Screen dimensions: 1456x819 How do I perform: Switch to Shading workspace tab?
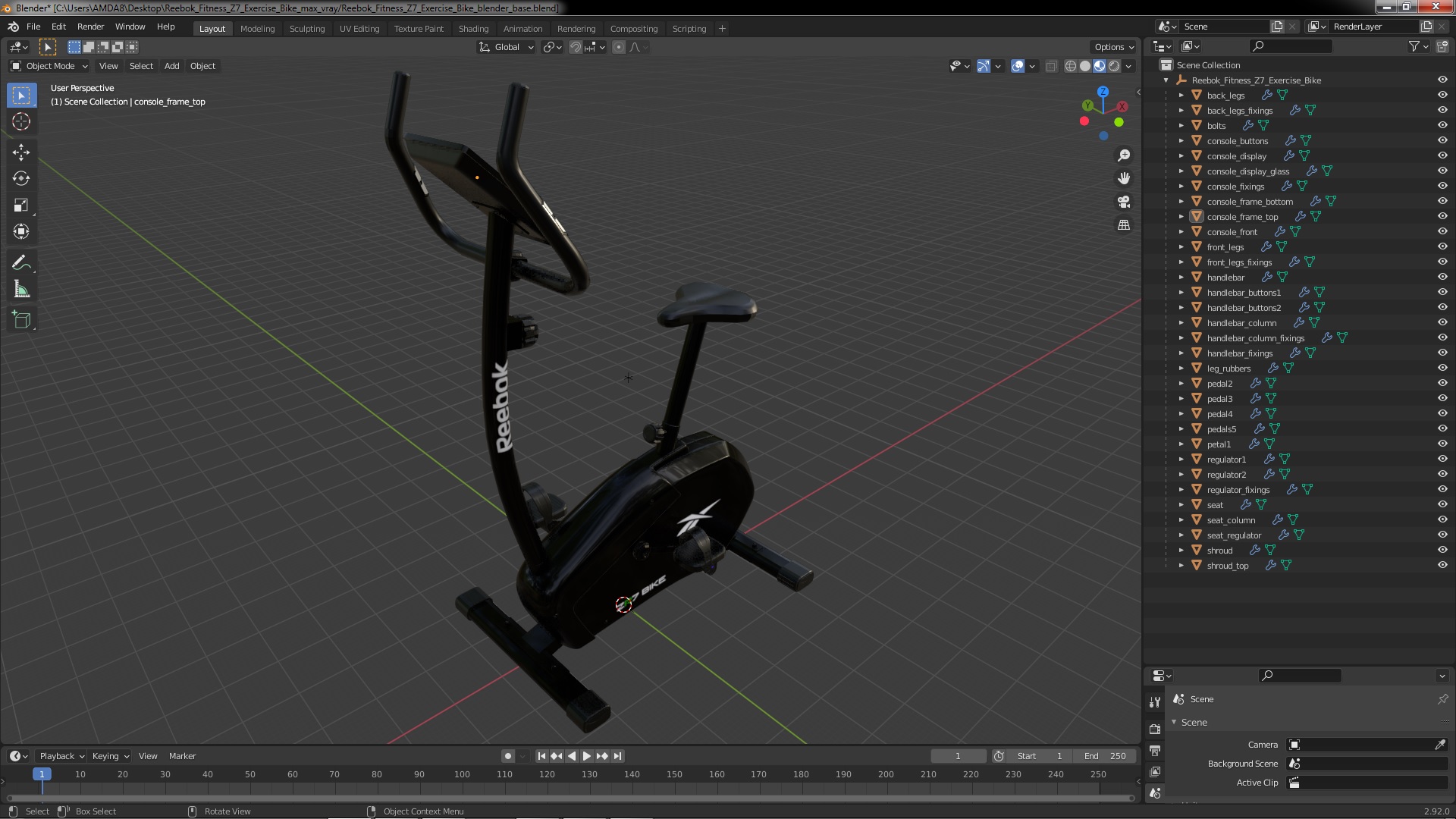473,29
